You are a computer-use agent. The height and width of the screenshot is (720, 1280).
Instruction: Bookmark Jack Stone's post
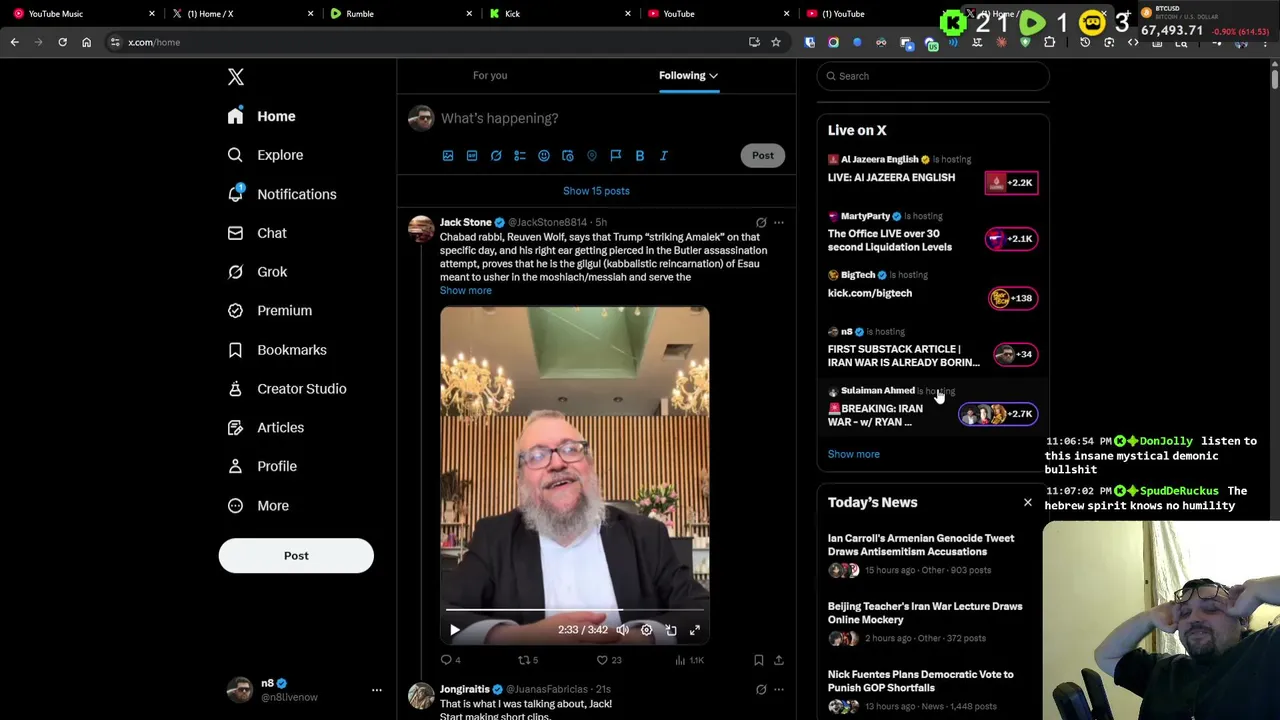point(759,660)
